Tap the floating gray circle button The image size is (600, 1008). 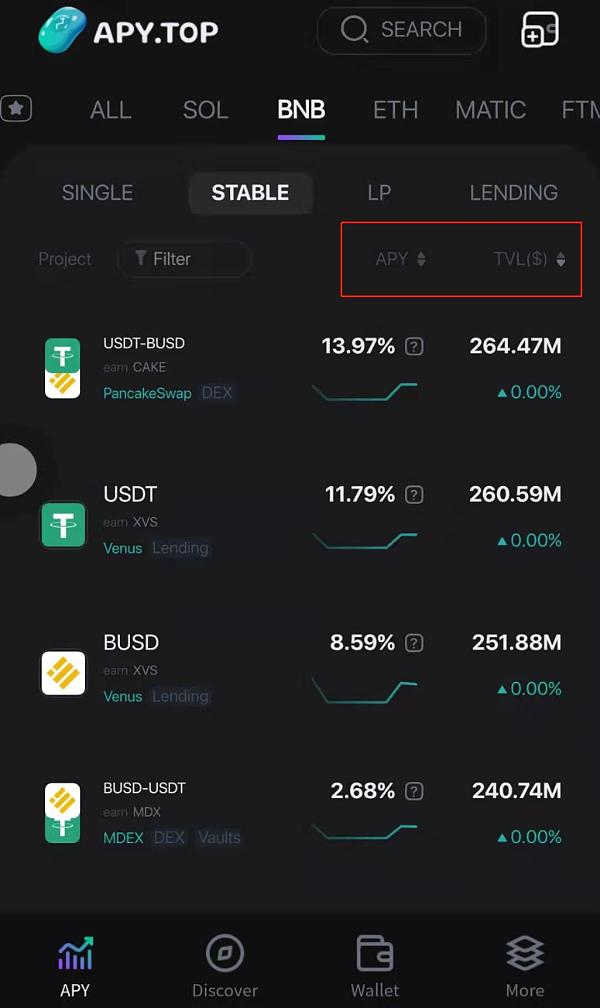point(17,469)
